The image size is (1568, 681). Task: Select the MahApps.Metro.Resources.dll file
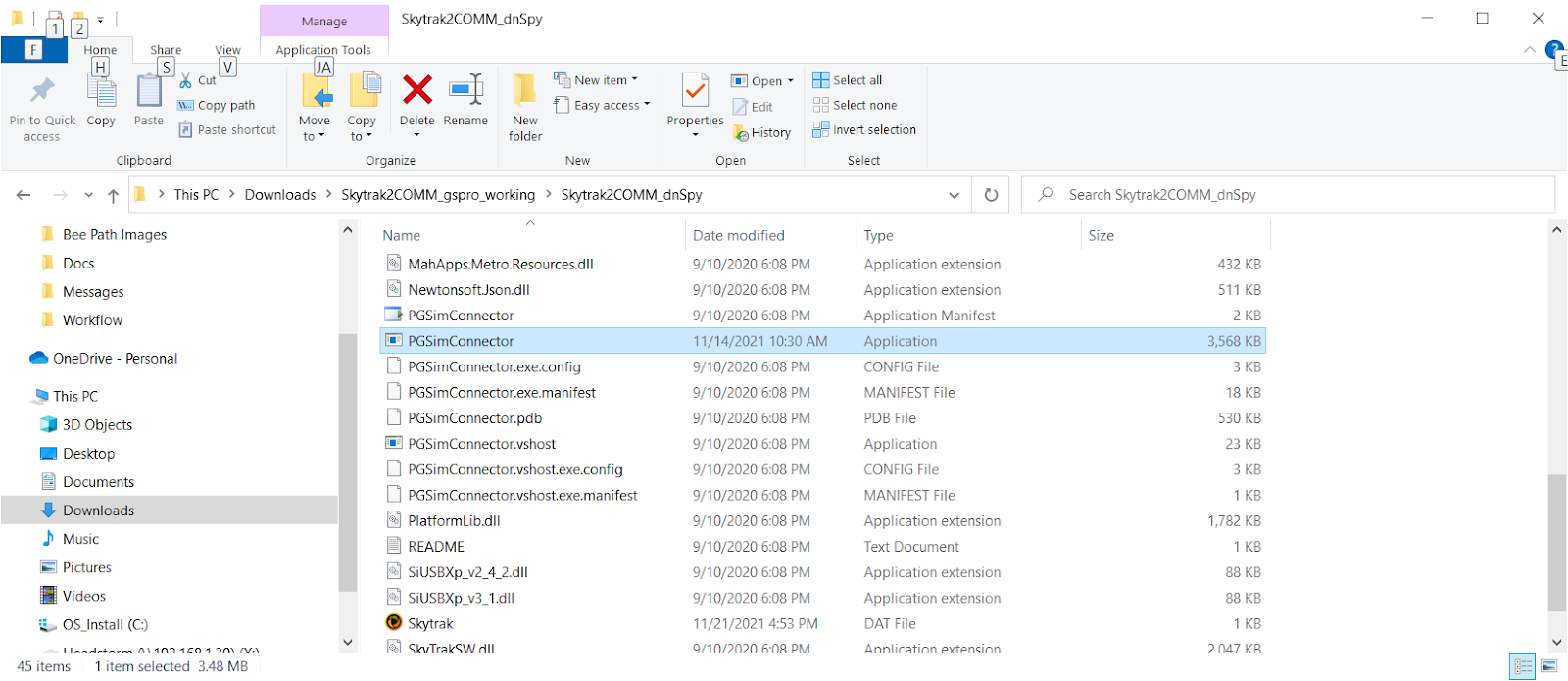click(822, 264)
